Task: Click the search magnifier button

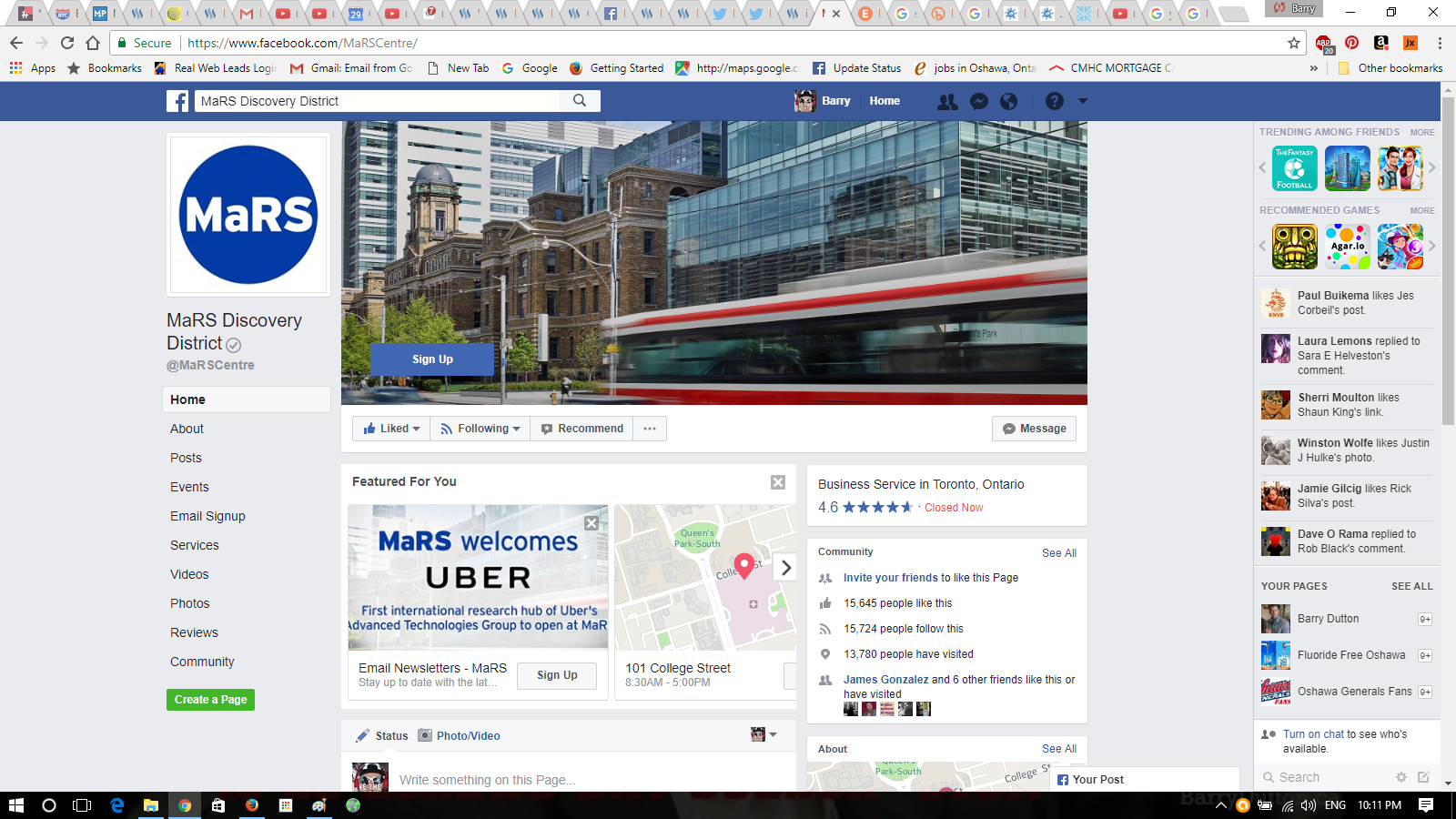Action: 580,101
